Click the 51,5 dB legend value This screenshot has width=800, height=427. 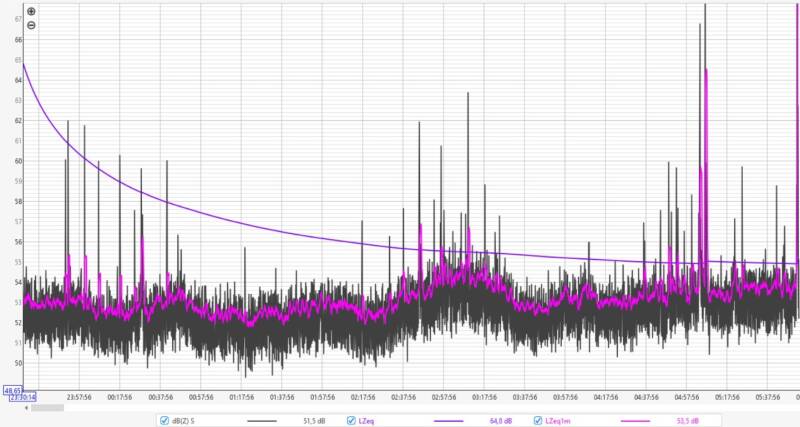314,421
